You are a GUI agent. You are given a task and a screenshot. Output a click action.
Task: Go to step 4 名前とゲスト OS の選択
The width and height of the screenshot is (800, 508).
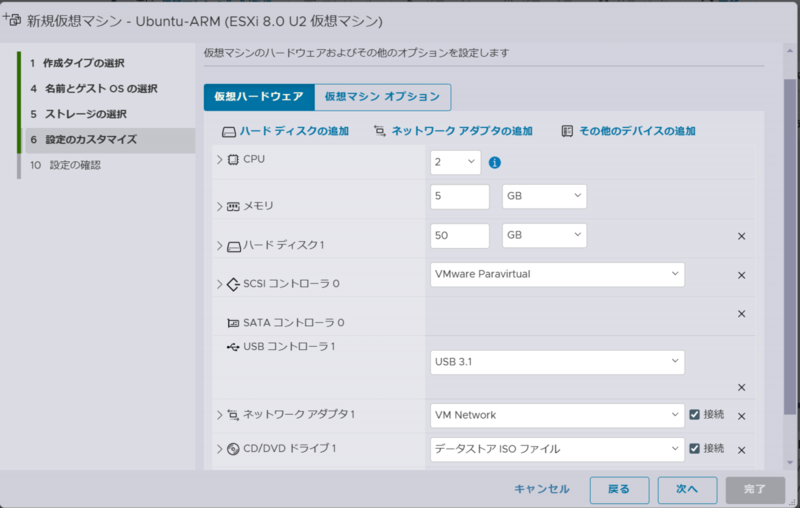tap(93, 89)
